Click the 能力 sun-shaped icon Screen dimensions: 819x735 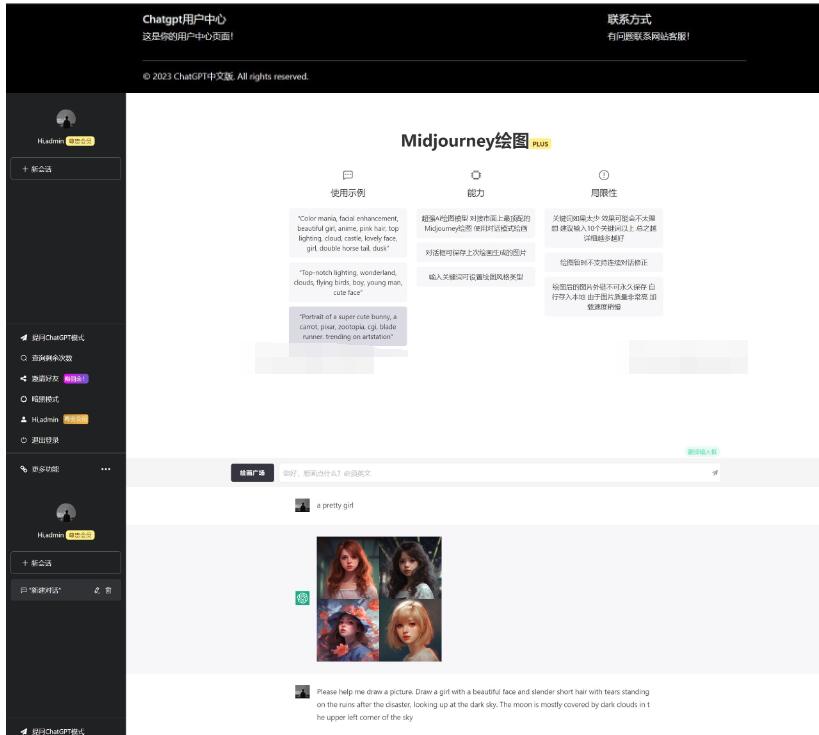pyautogui.click(x=476, y=175)
